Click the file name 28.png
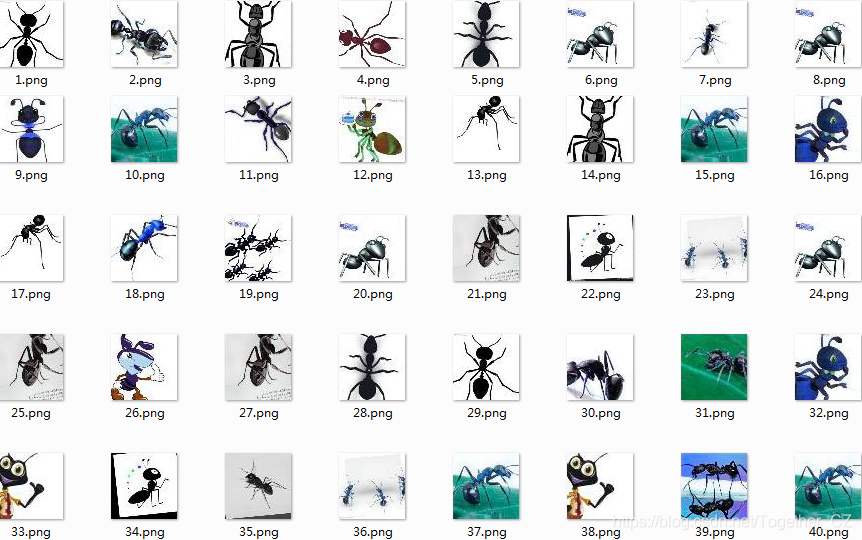862x540 pixels. (373, 413)
